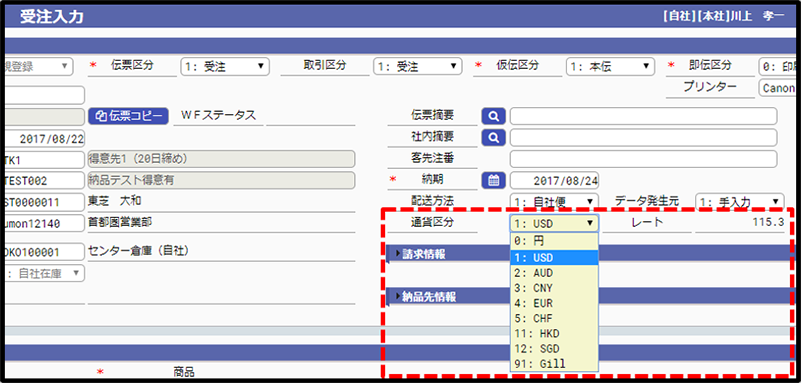This screenshot has height=383, width=801.
Task: Click the 首都圏営業部 text
Action: pyautogui.click(x=120, y=222)
